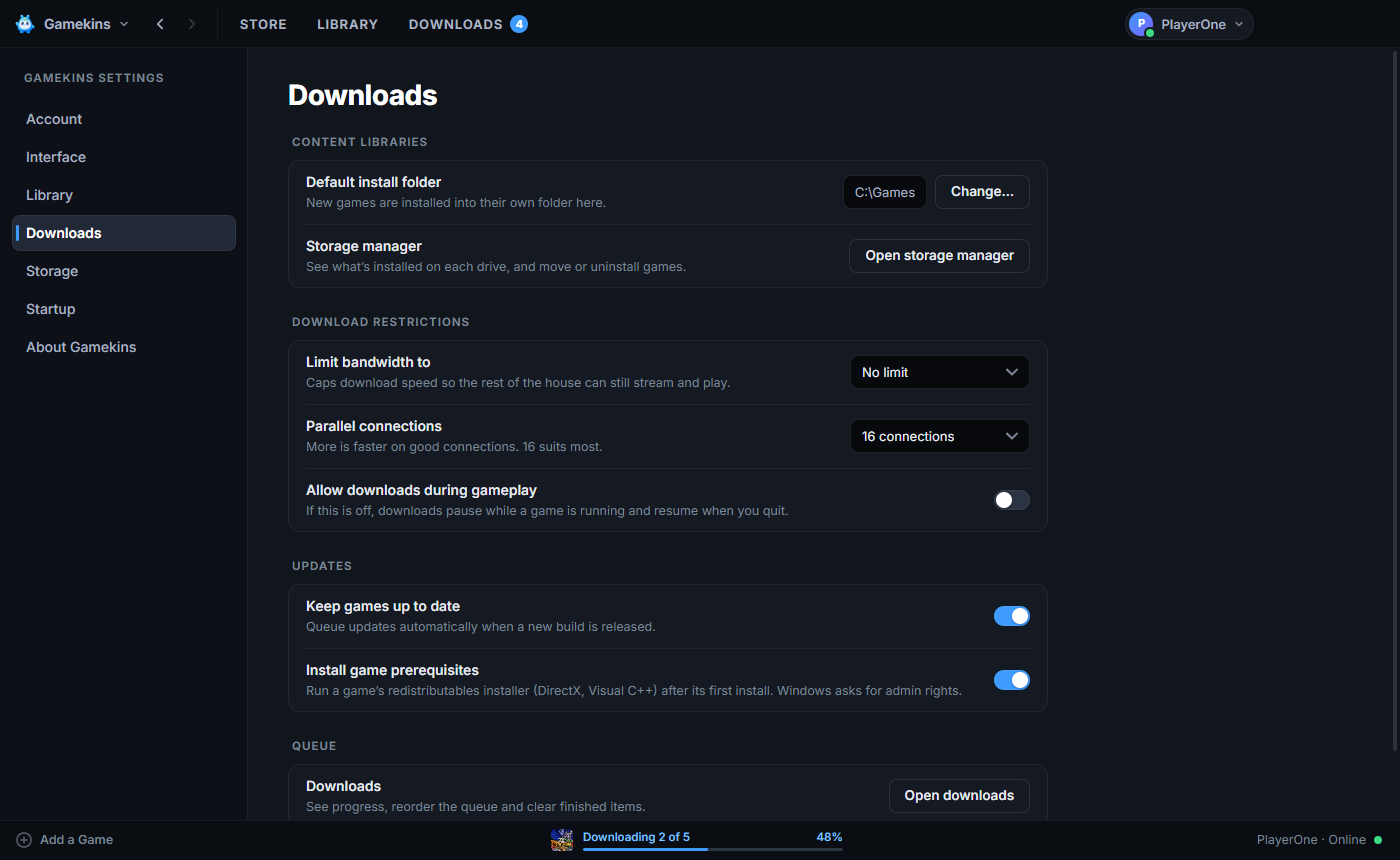1400x860 pixels.
Task: Click the Downloading 2 of 5 status text
Action: pyautogui.click(x=636, y=837)
